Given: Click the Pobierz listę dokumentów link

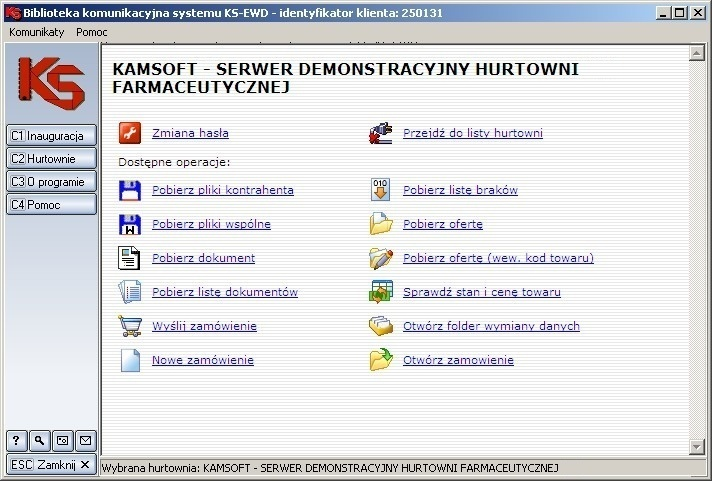Looking at the screenshot, I should click(x=225, y=292).
